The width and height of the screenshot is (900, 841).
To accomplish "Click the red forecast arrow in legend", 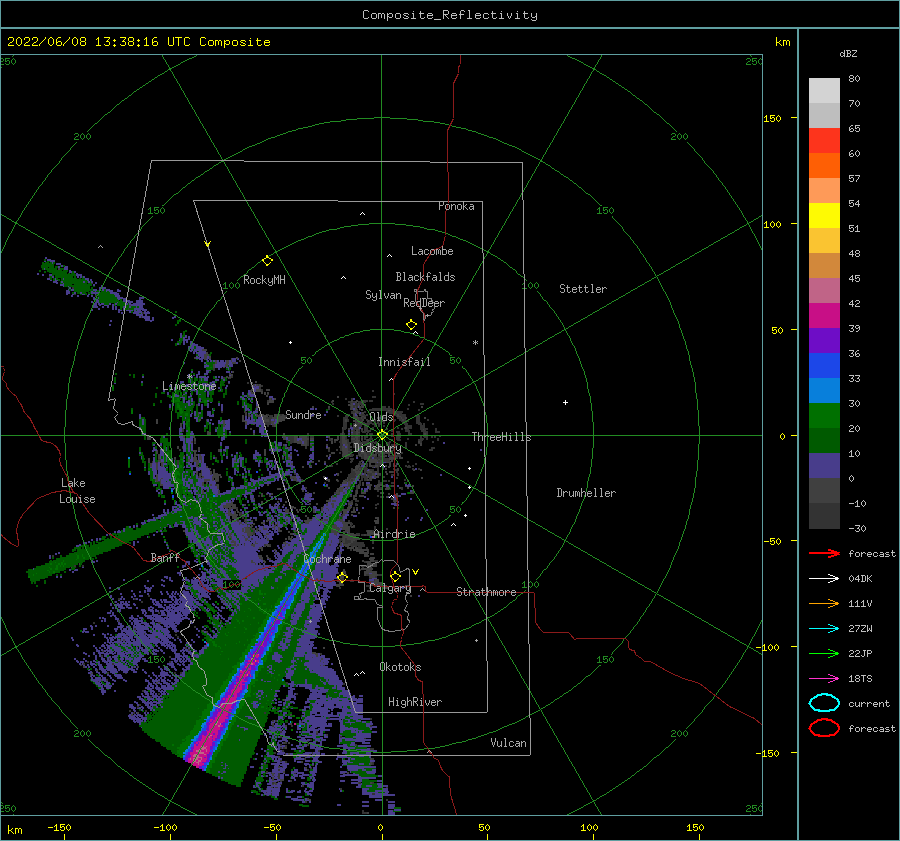I will tap(824, 553).
